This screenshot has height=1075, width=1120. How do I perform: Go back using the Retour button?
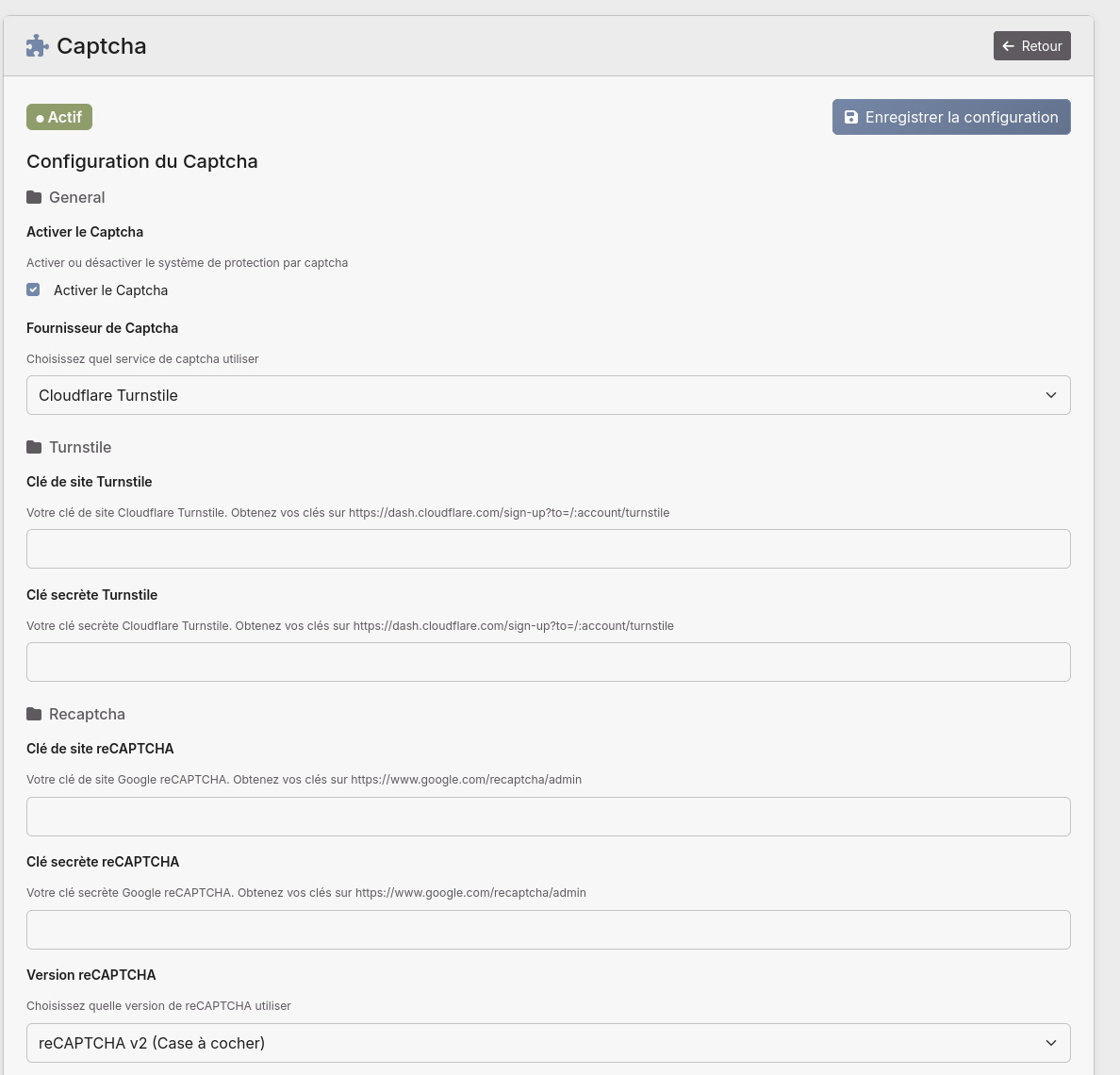click(x=1031, y=46)
